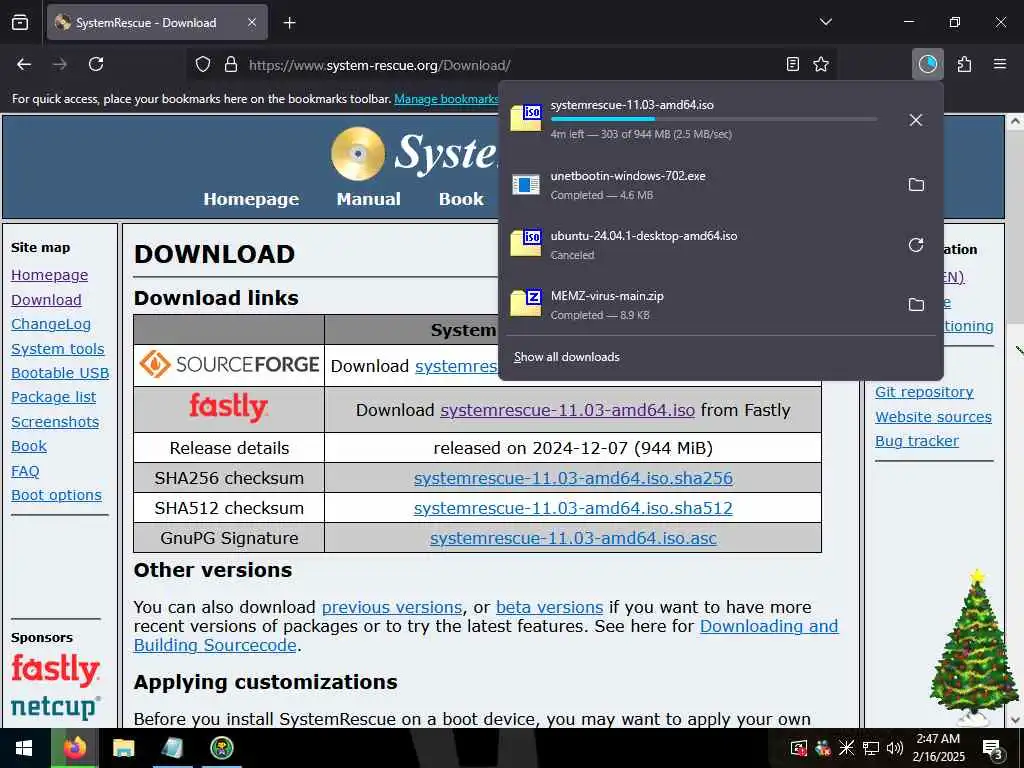Bookmark this page with star icon
This screenshot has height=768, width=1024.
pyautogui.click(x=821, y=64)
